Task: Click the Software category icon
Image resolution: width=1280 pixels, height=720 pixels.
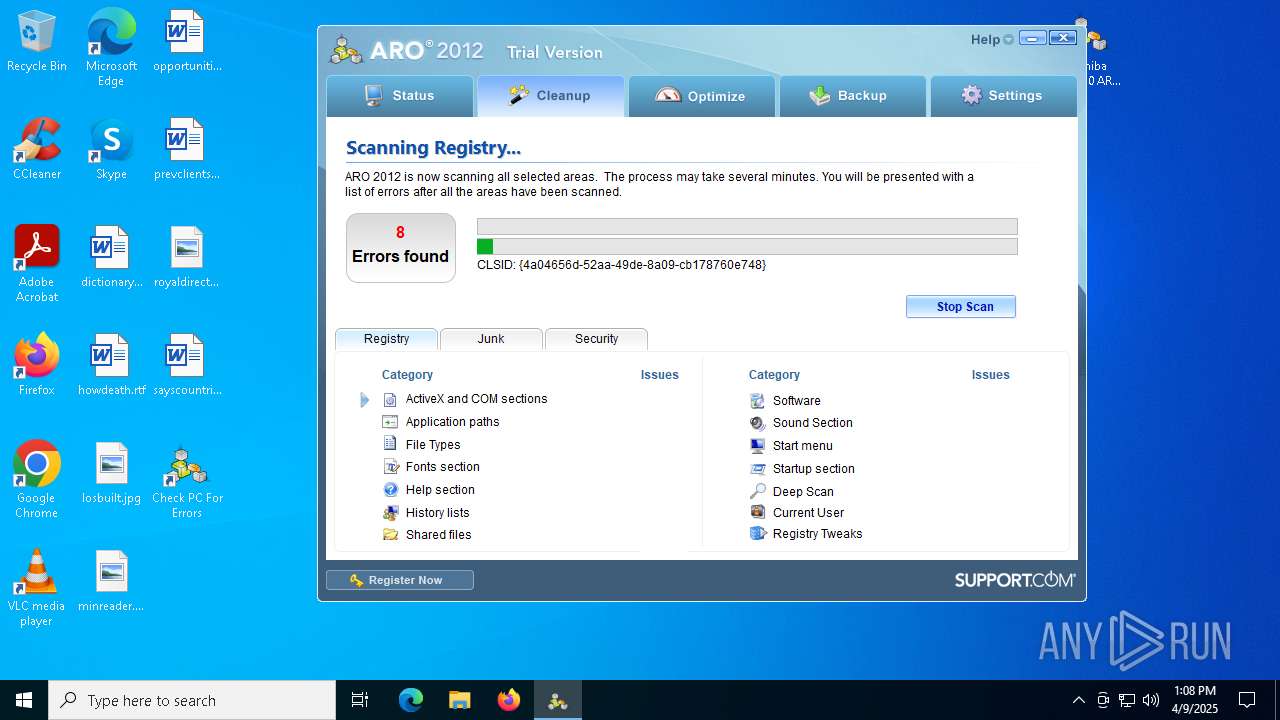Action: [x=758, y=401]
